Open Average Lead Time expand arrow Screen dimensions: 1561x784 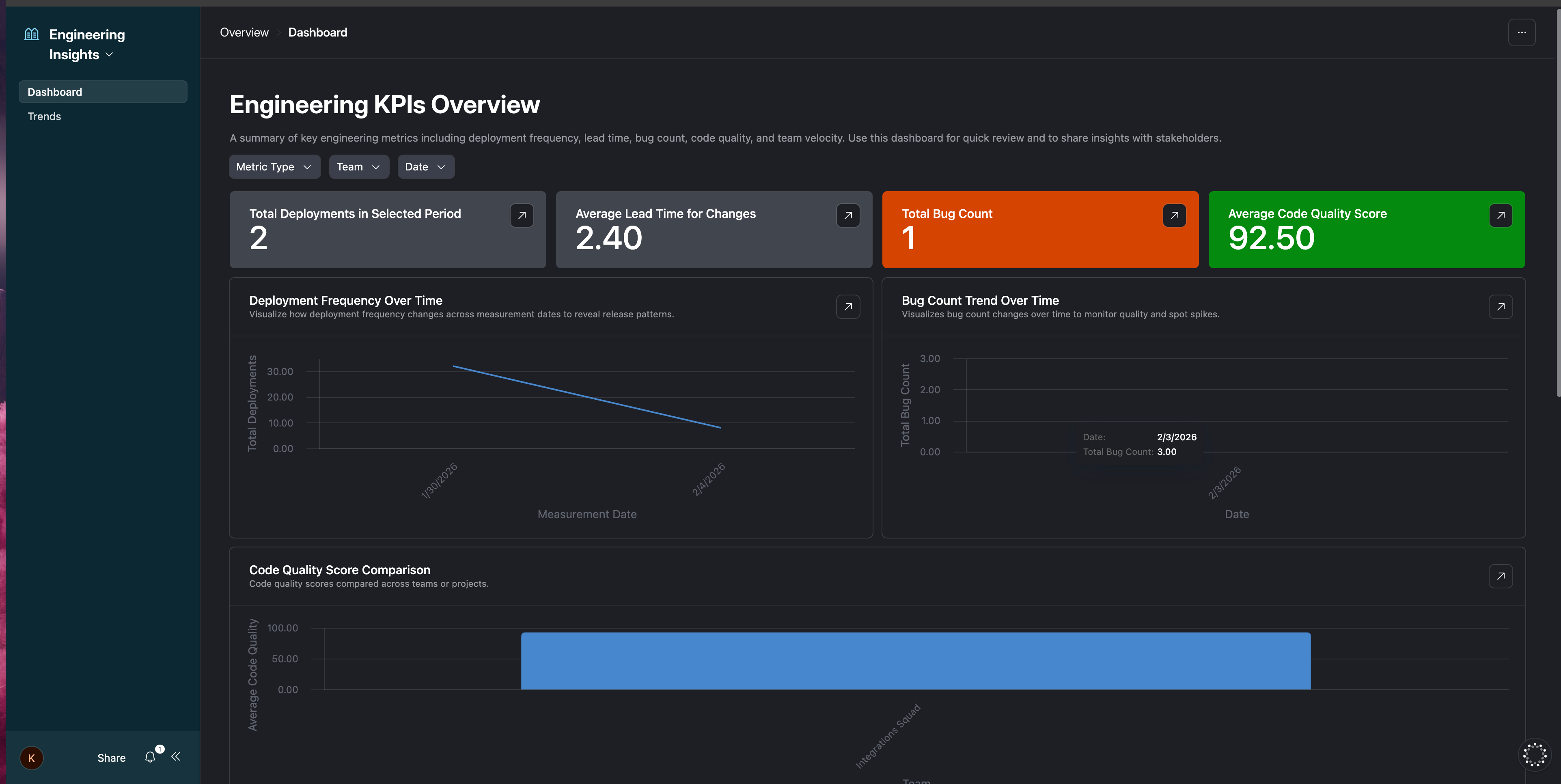pos(848,216)
